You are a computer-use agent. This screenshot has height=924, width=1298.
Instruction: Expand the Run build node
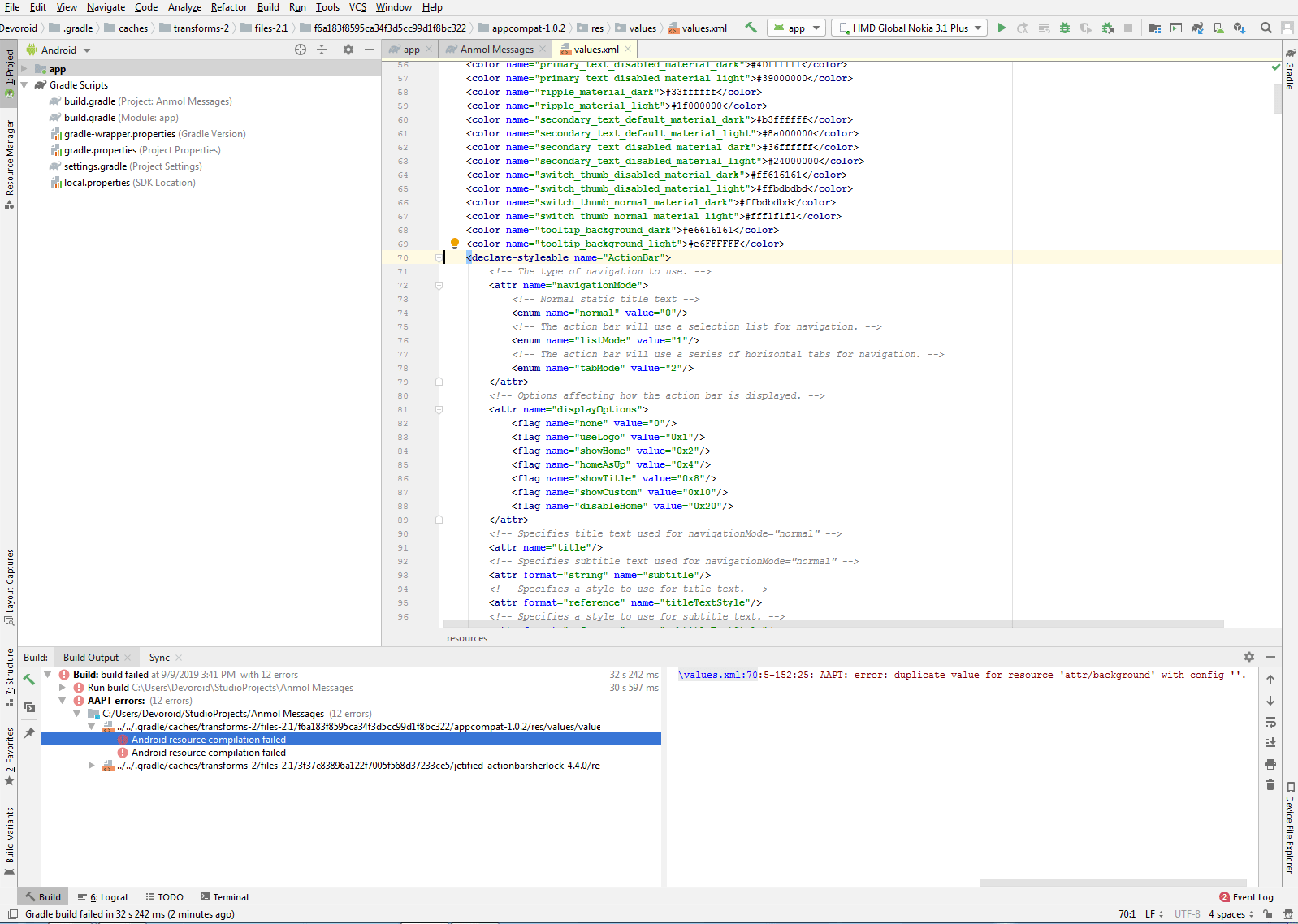63,688
